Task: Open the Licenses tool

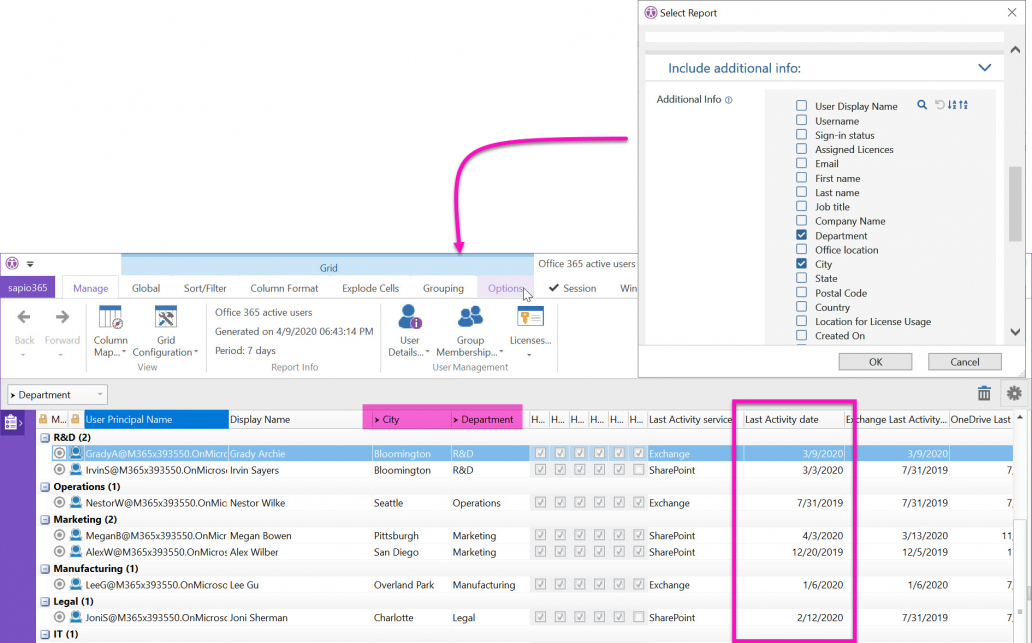Action: pos(530,331)
